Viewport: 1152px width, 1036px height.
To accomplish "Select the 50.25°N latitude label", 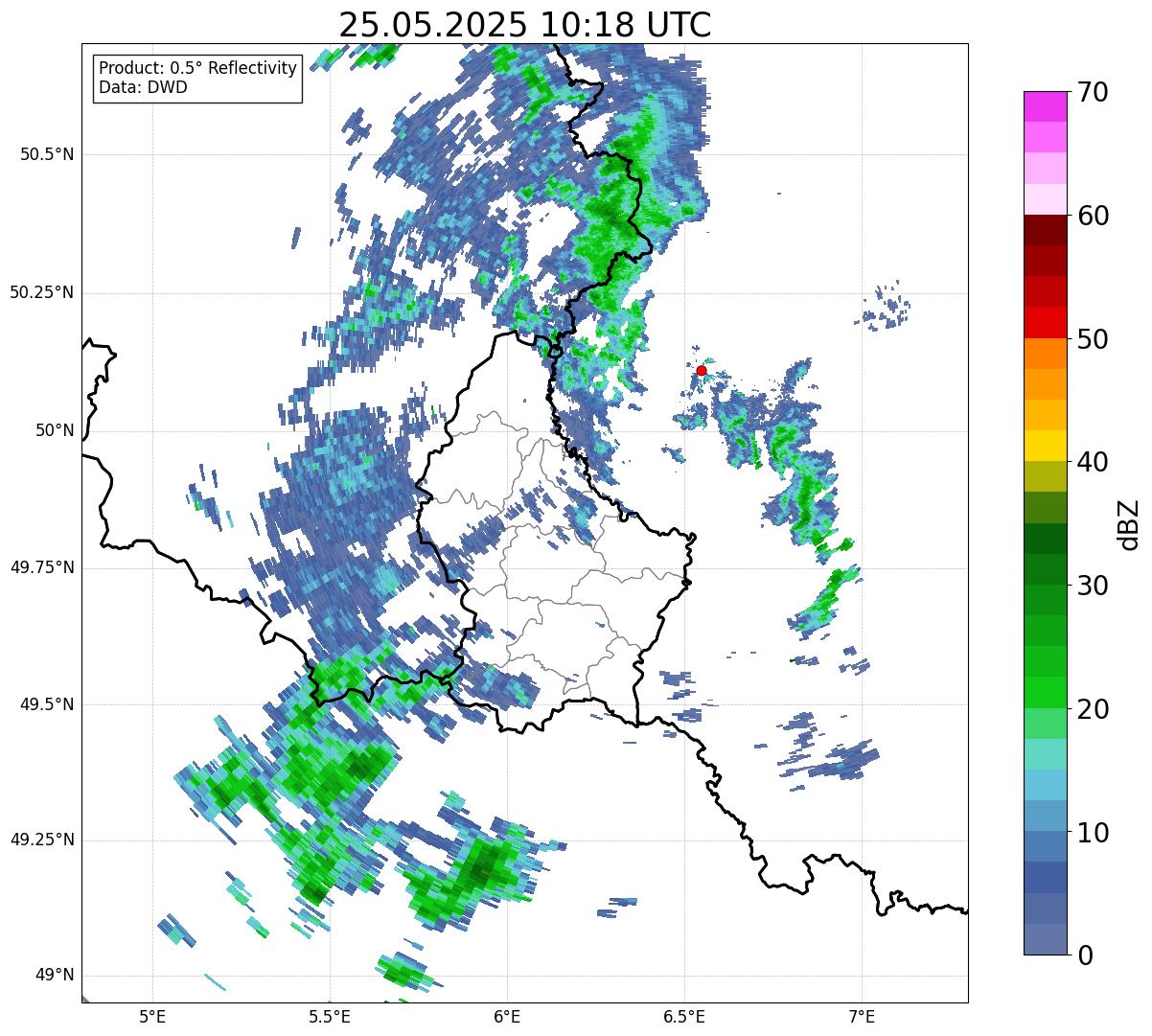I will [x=42, y=292].
